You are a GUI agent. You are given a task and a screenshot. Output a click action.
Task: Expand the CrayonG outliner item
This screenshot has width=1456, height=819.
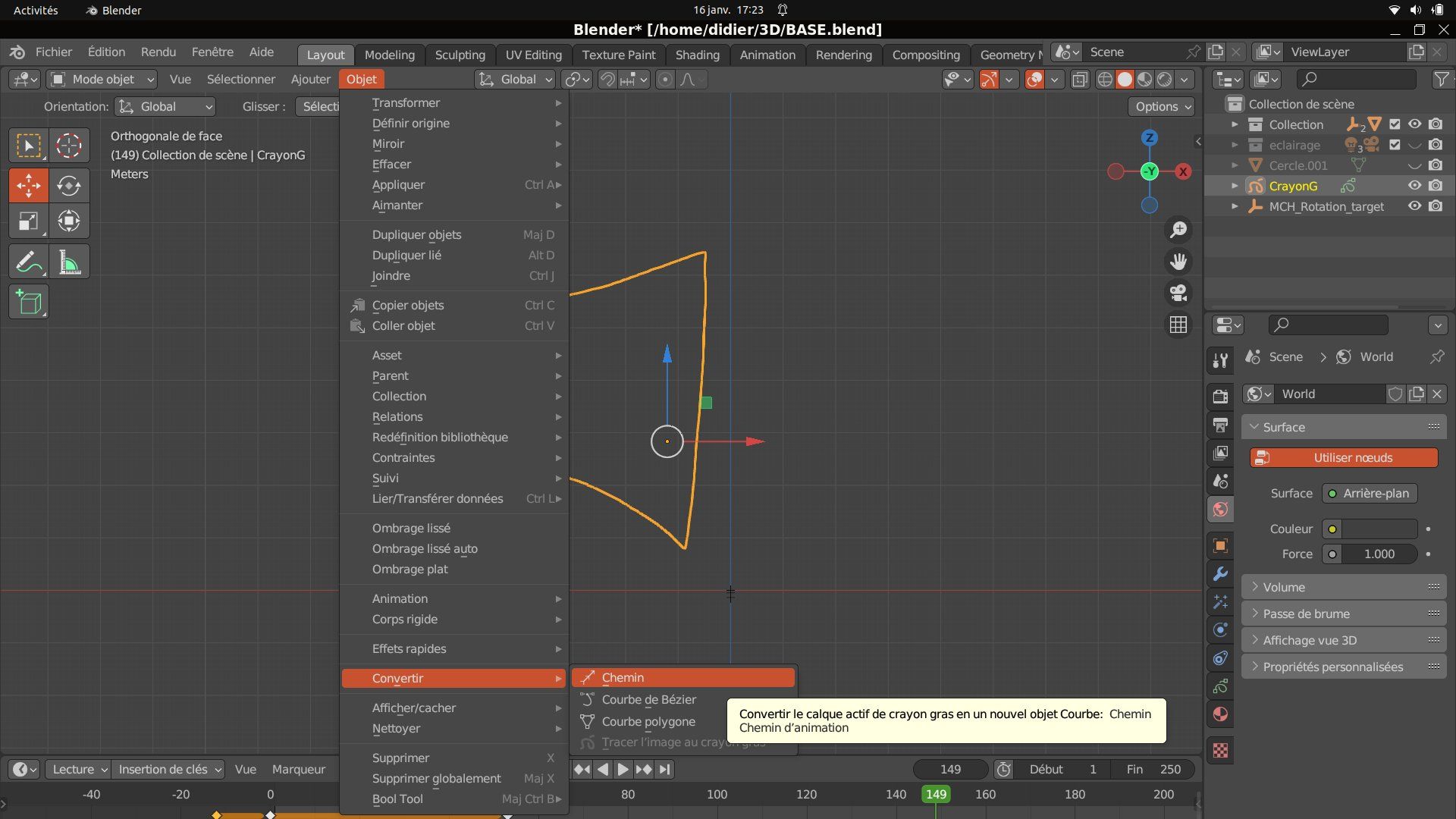1235,186
